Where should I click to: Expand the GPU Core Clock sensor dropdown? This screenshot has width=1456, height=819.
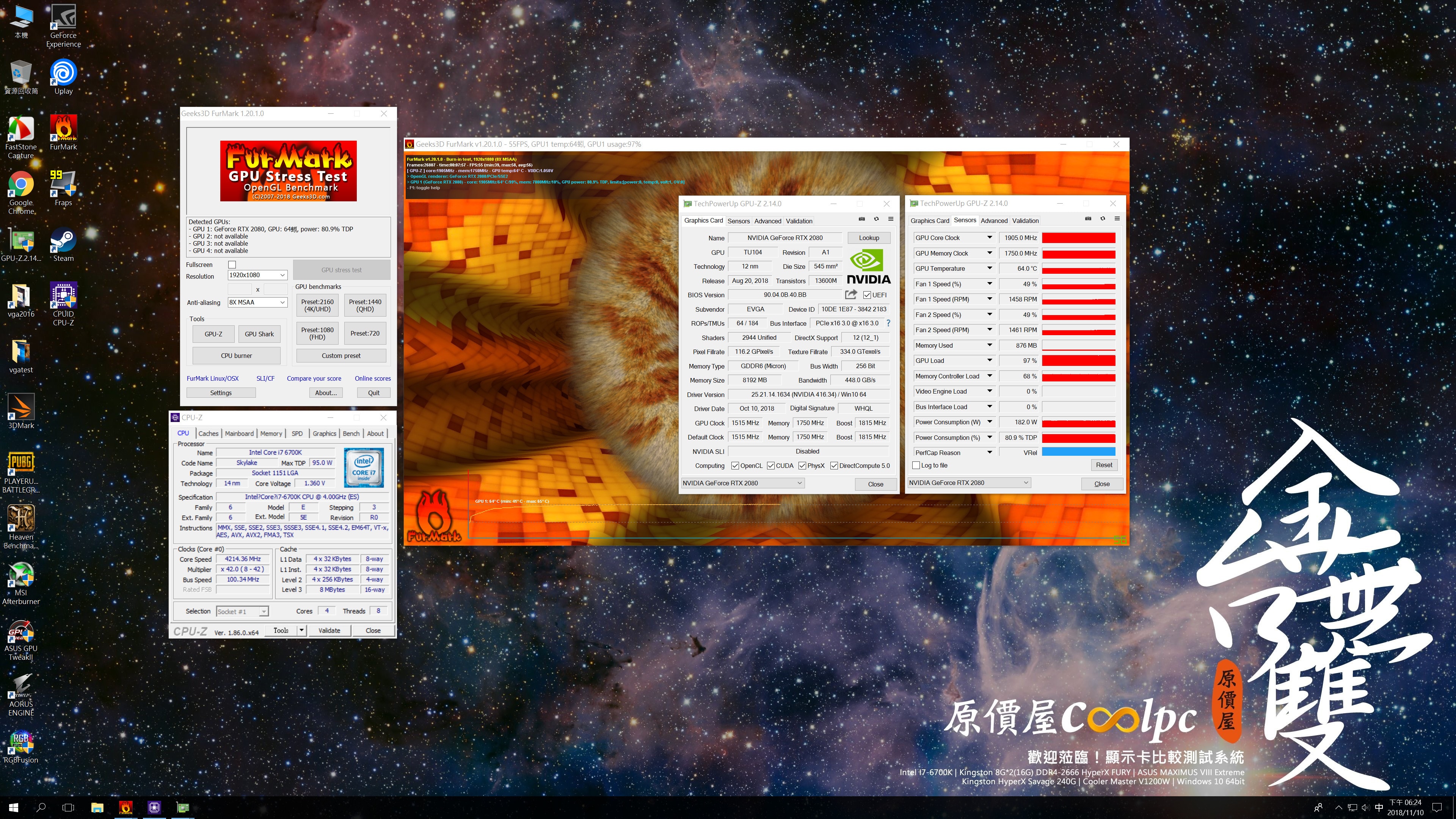click(989, 237)
